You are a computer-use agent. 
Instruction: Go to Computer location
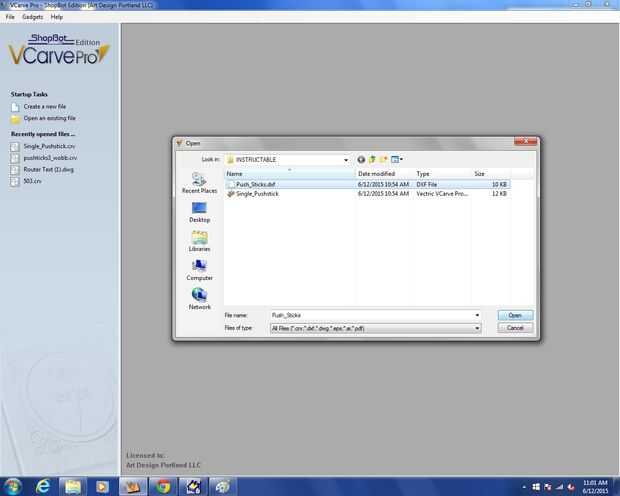[199, 271]
